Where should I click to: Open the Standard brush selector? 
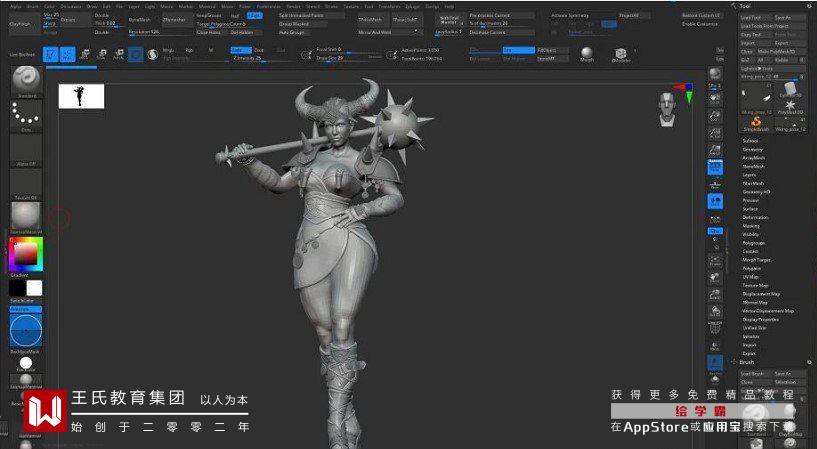tap(26, 81)
